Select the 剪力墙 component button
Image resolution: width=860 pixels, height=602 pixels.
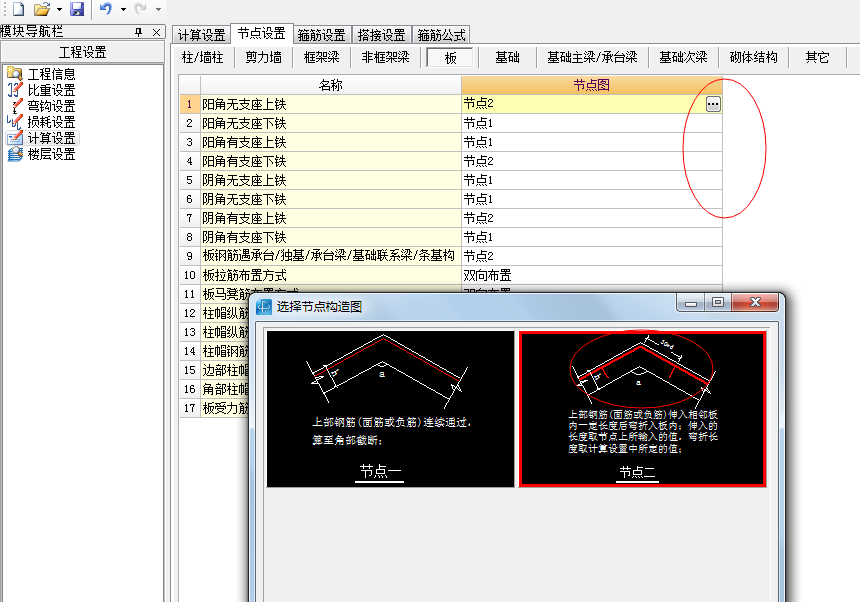click(x=263, y=57)
